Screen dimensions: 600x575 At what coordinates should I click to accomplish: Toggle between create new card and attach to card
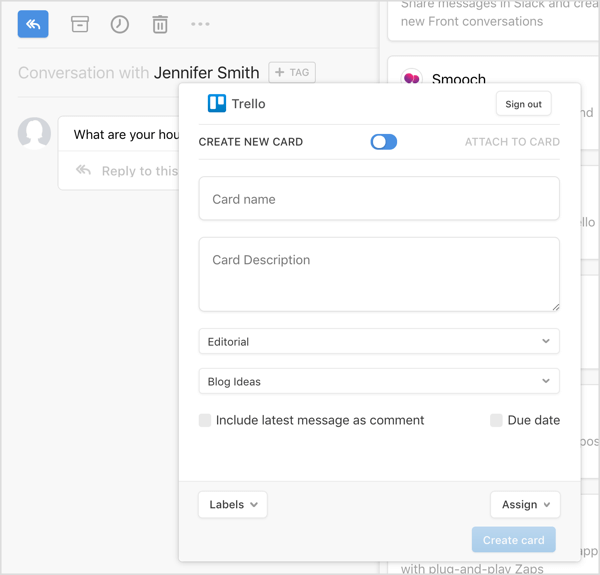383,142
